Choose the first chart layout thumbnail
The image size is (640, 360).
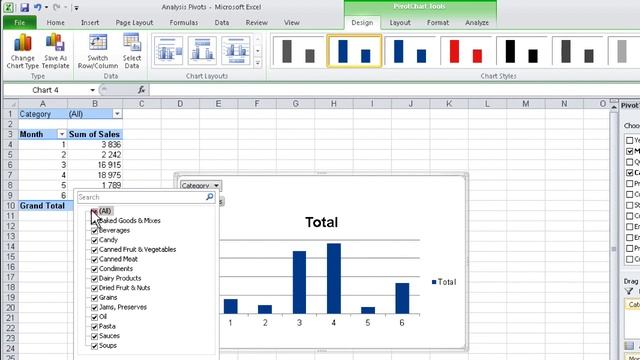point(169,51)
